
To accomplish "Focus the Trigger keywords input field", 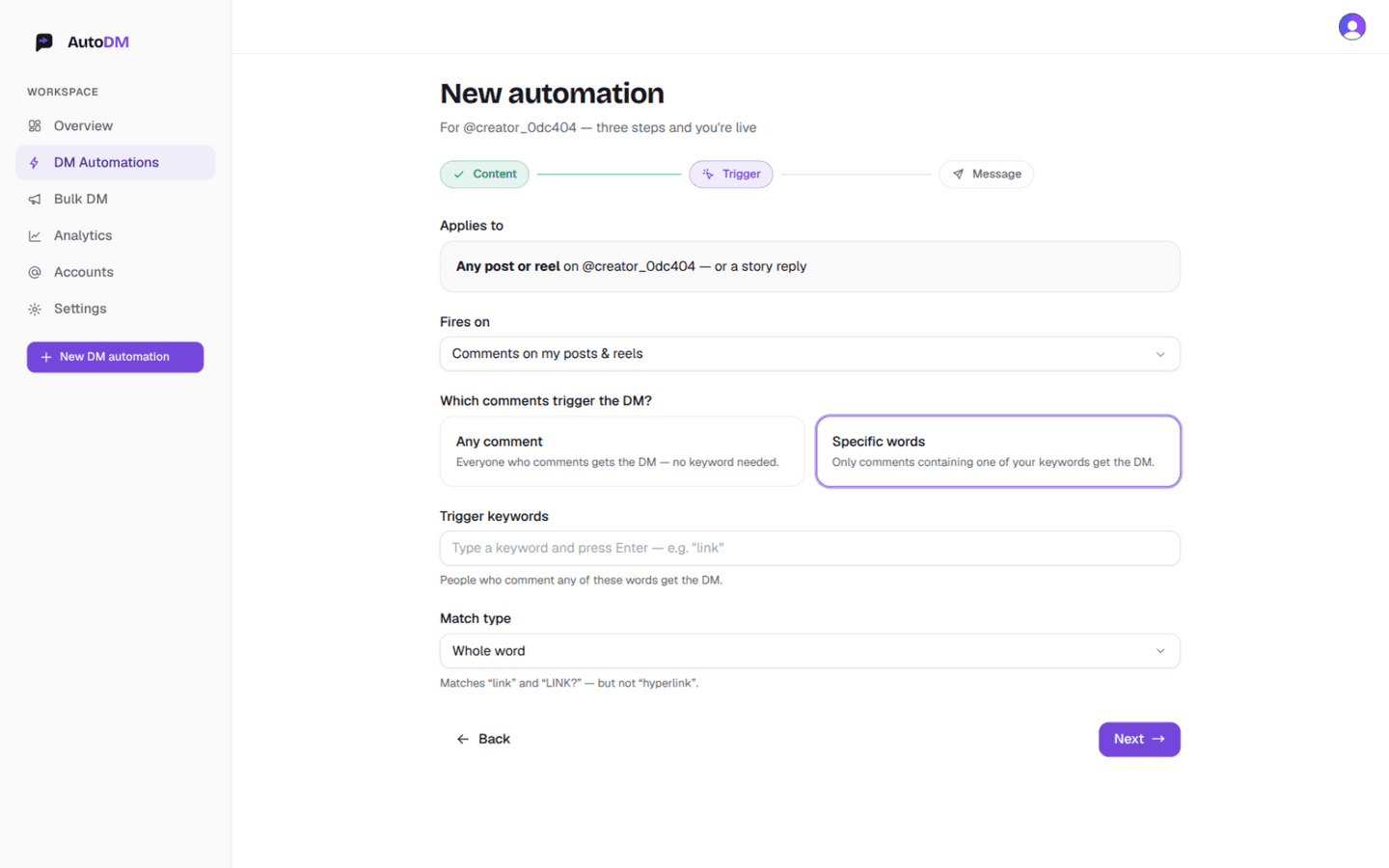I will click(810, 549).
